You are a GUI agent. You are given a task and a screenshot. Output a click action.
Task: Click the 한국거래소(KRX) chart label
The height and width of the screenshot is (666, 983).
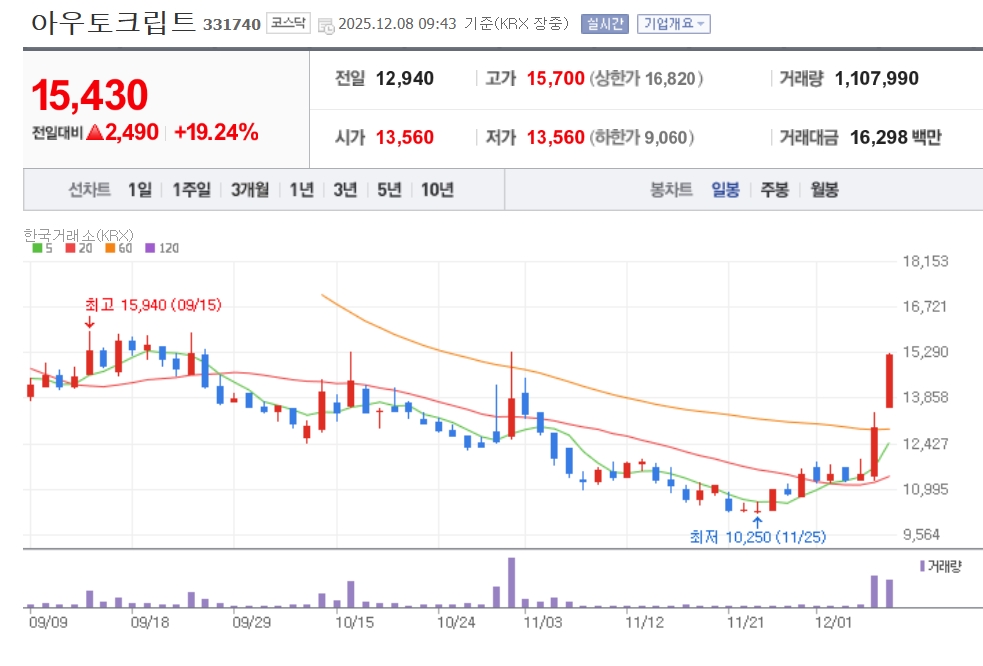pos(78,235)
